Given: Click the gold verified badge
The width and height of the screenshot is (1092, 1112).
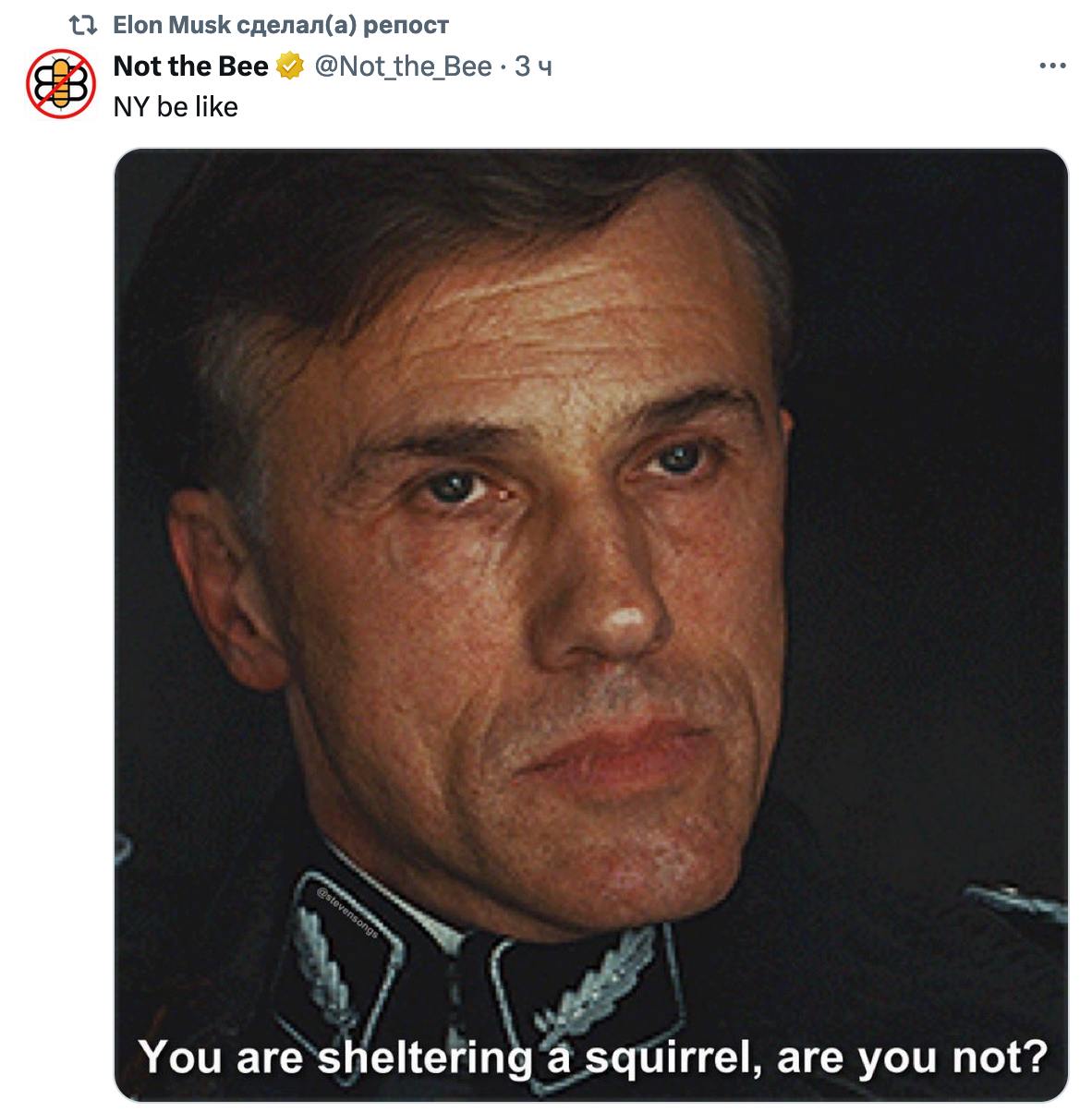Looking at the screenshot, I should (x=290, y=66).
